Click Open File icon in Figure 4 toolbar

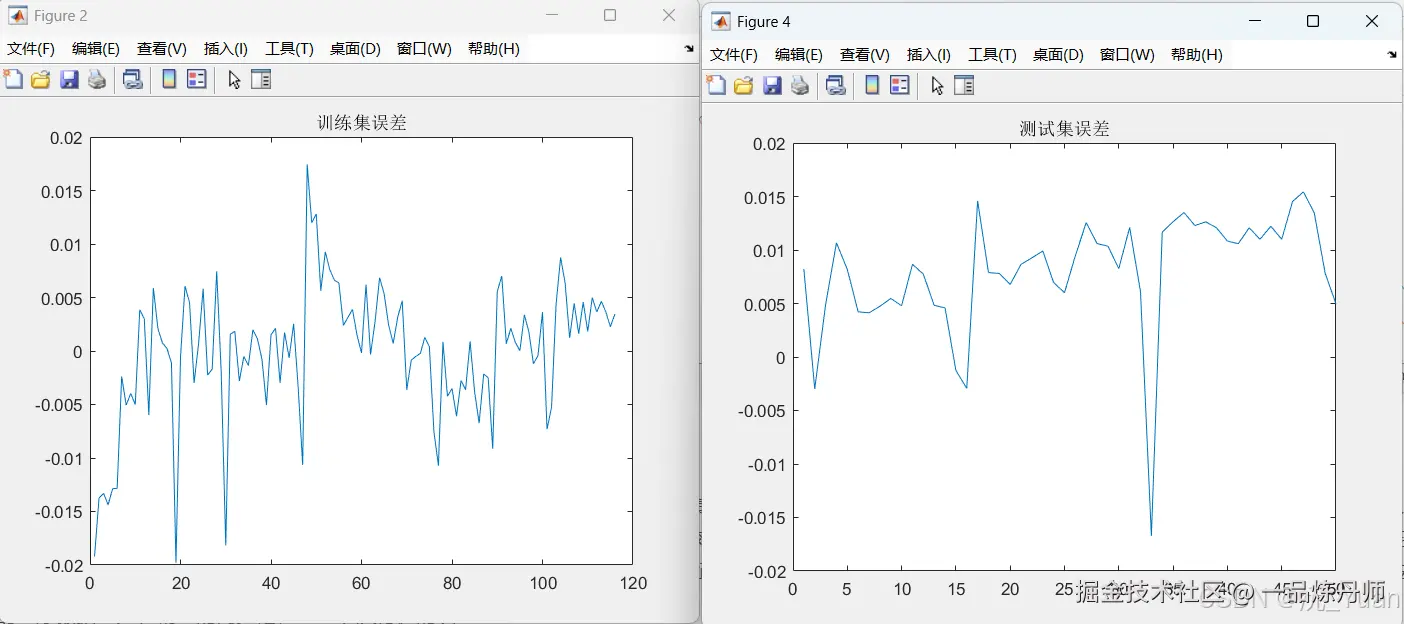pyautogui.click(x=744, y=86)
